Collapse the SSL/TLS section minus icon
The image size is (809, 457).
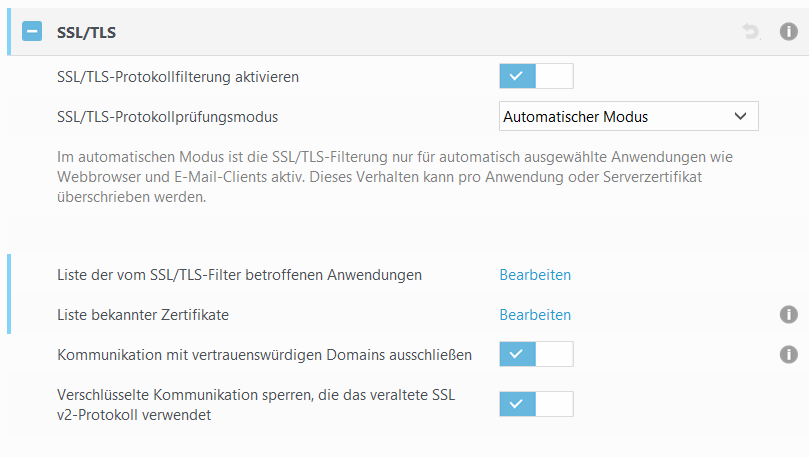coord(32,32)
